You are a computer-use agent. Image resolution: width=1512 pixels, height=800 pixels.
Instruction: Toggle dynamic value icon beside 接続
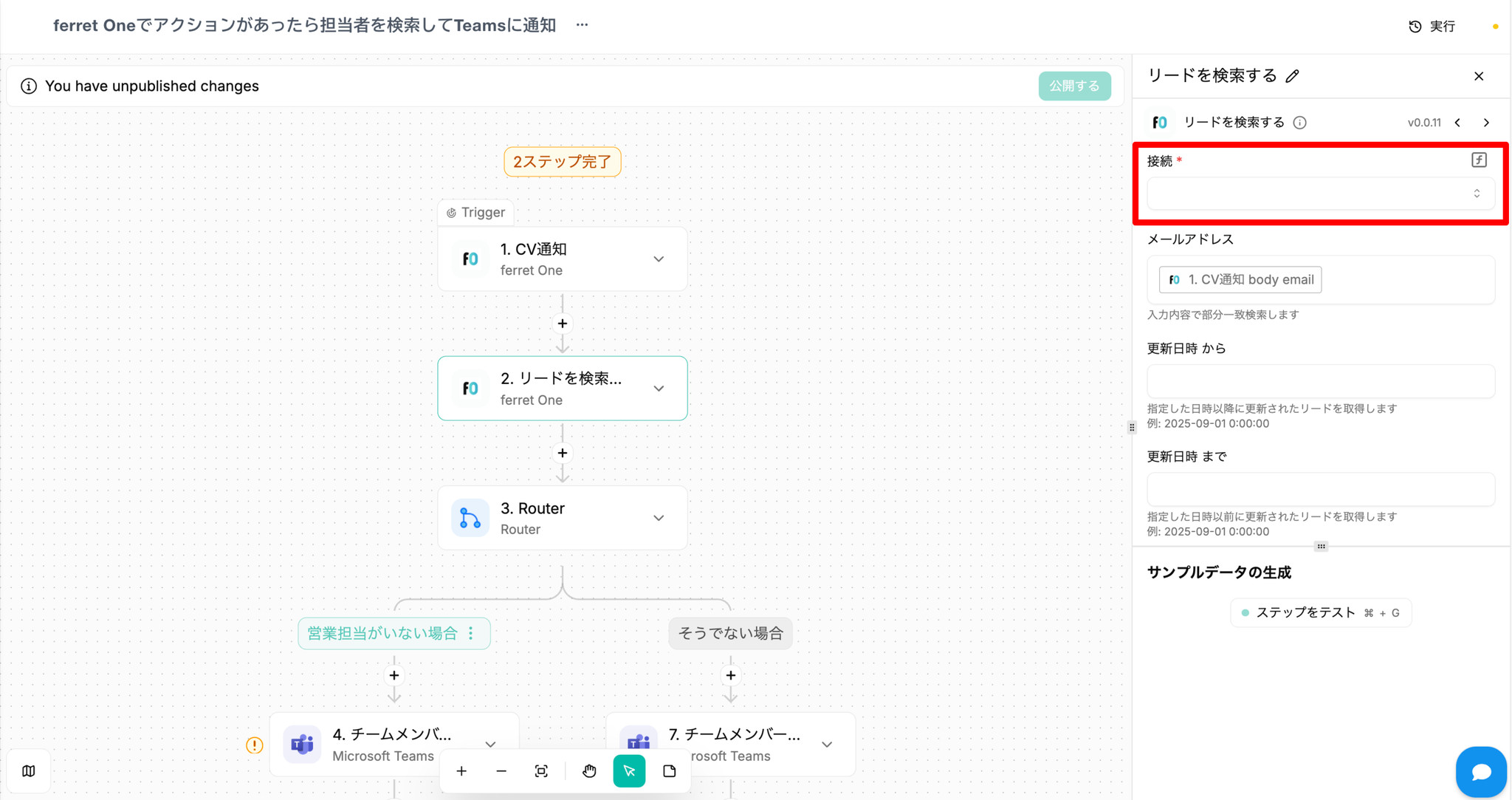1479,160
